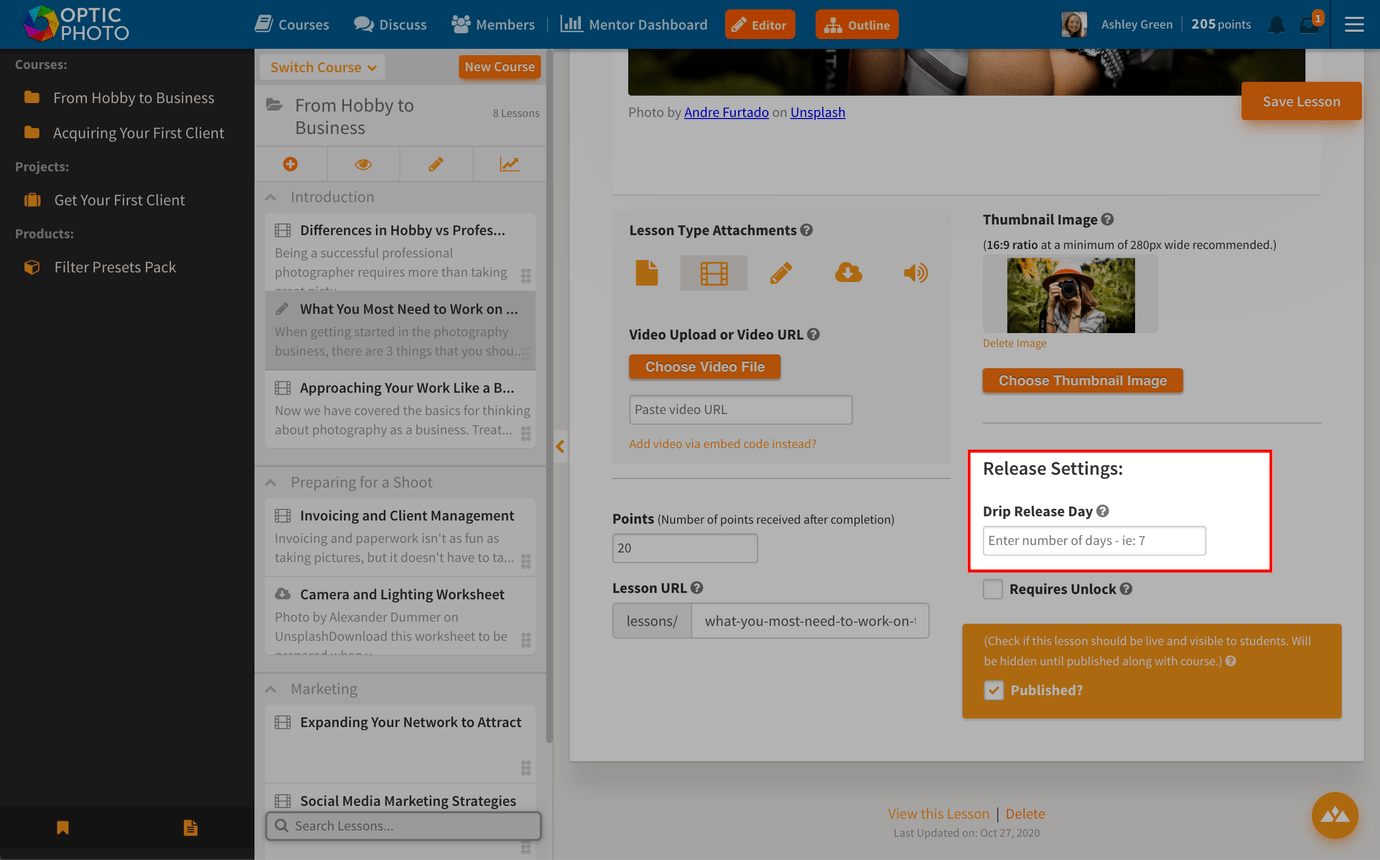The height and width of the screenshot is (860, 1380).
Task: Select the worksheet pencil attachment icon
Action: coord(781,272)
